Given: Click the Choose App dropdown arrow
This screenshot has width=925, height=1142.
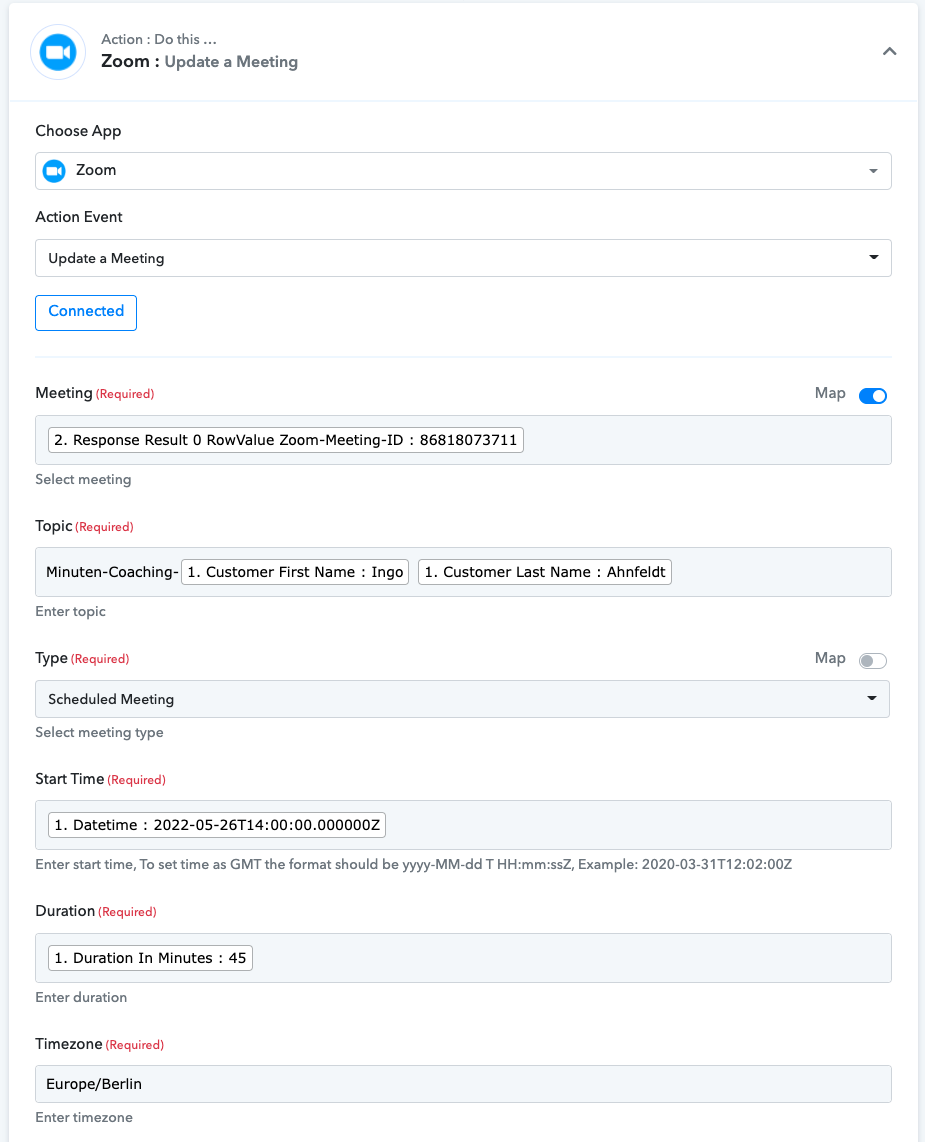Looking at the screenshot, I should 873,171.
